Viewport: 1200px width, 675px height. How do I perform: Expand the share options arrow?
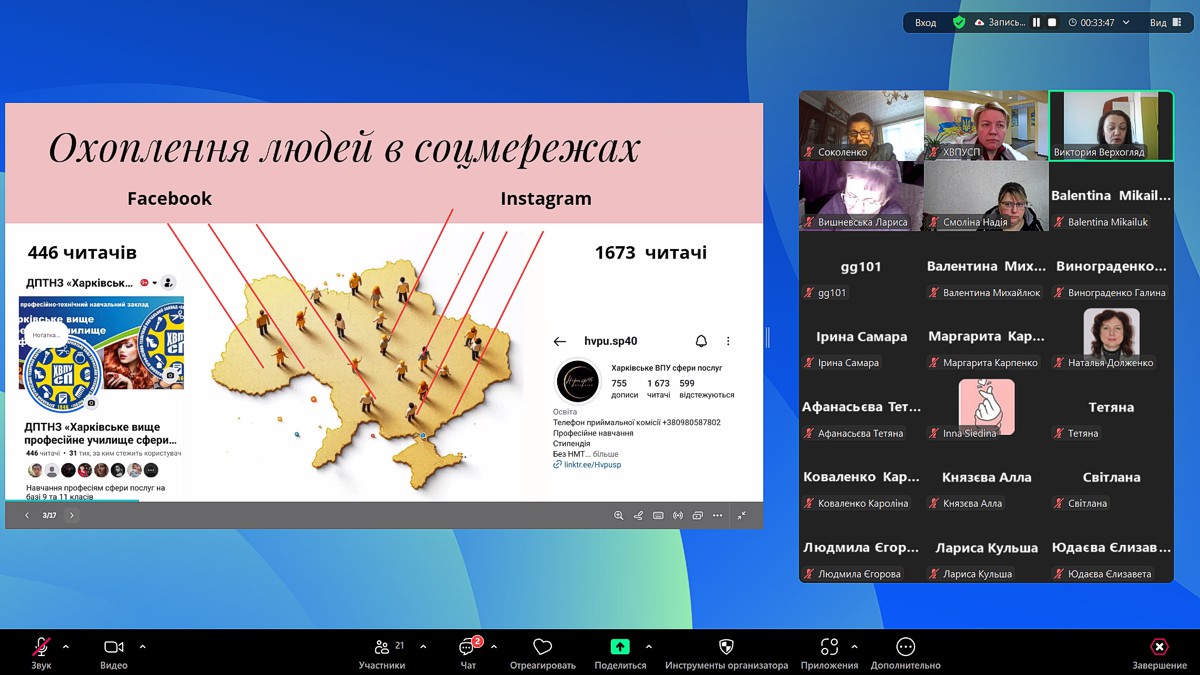click(x=649, y=647)
